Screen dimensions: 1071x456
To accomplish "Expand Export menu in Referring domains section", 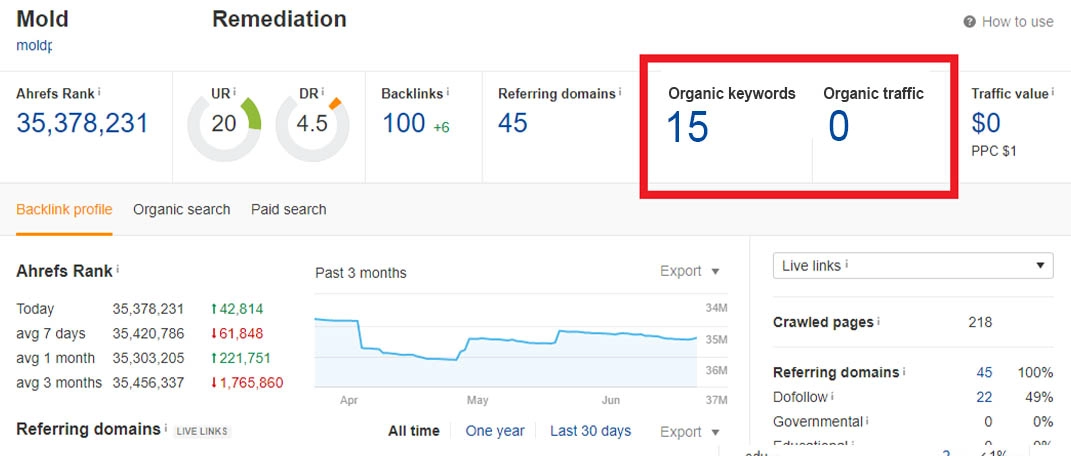I will click(x=689, y=432).
